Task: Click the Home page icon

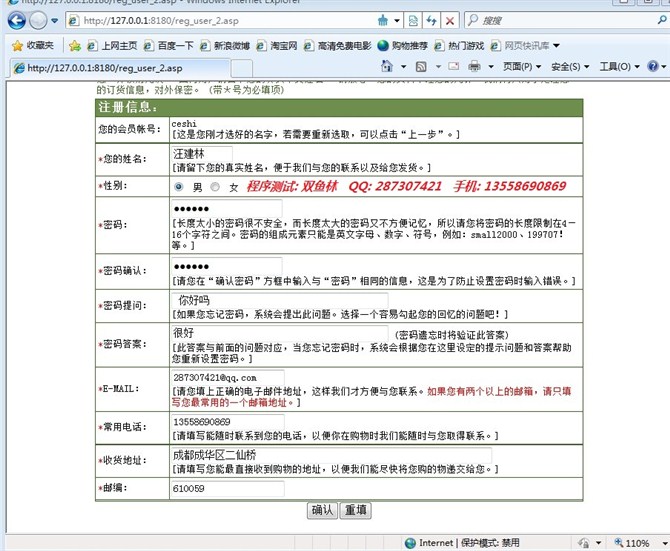Action: pyautogui.click(x=387, y=66)
